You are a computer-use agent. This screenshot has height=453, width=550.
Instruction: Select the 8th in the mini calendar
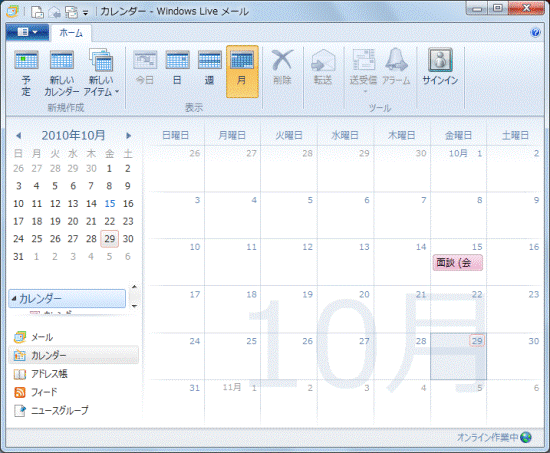[110, 186]
